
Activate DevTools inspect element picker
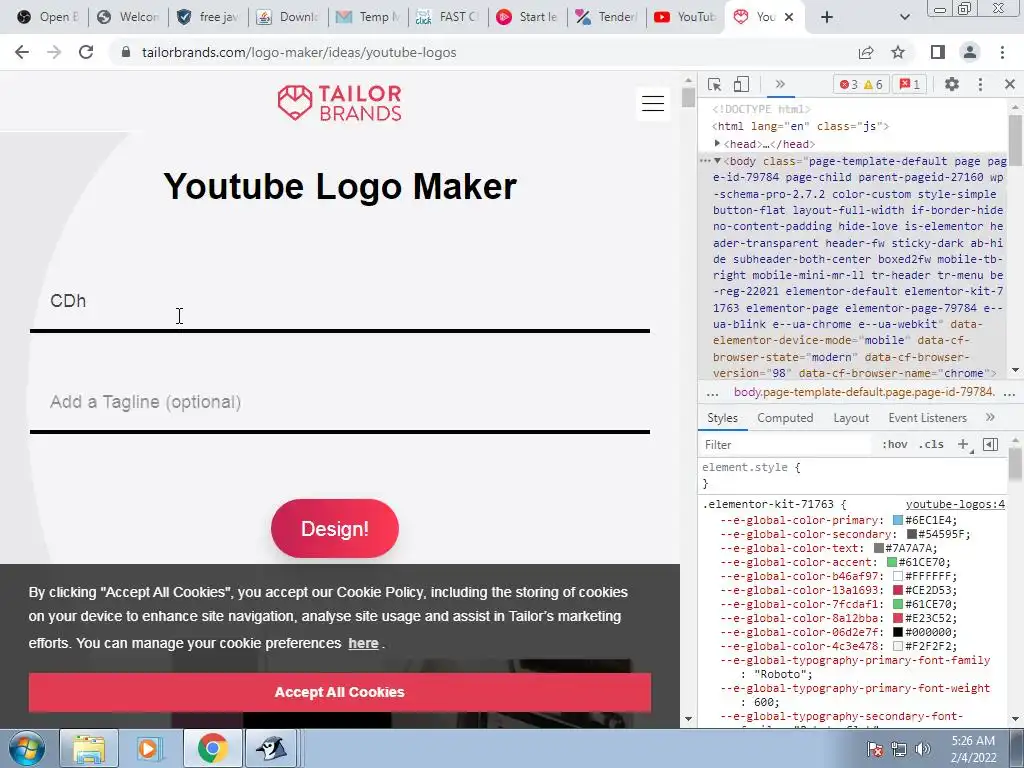coord(714,84)
